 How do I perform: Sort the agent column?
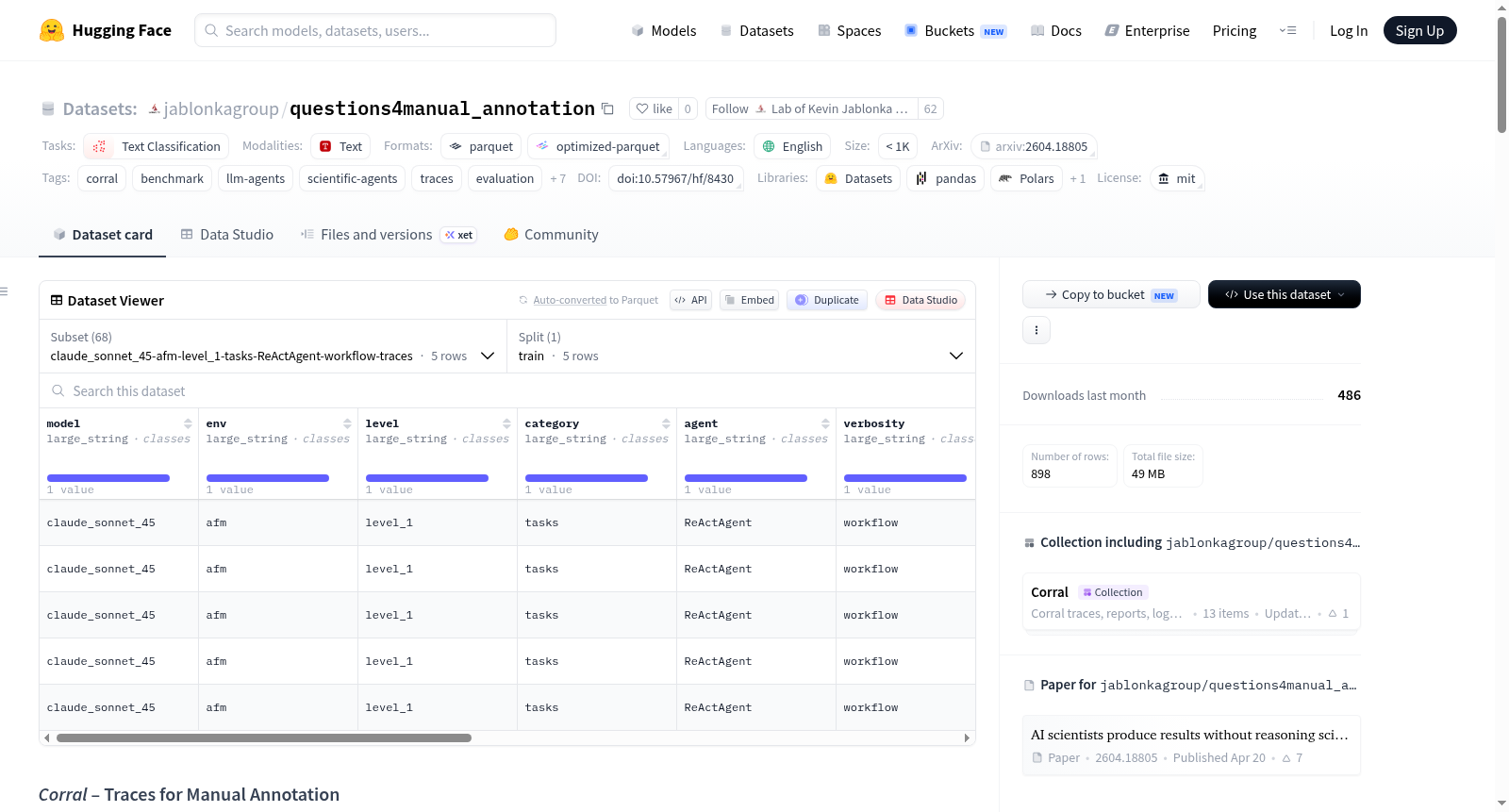point(826,424)
